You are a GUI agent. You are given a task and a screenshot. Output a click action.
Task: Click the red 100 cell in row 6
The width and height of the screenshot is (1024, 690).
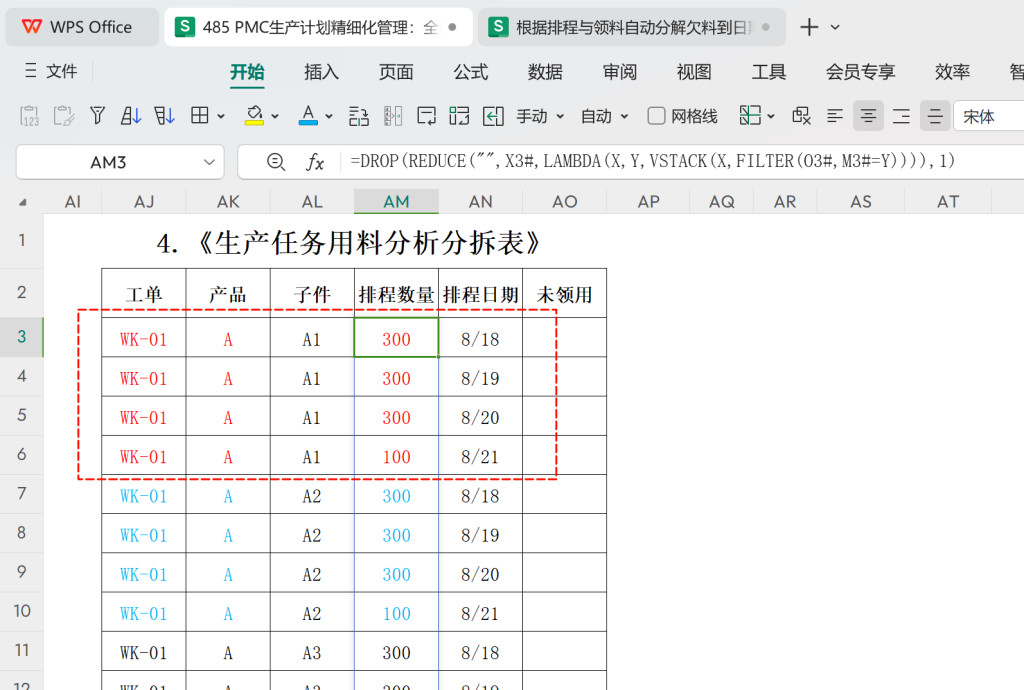pyautogui.click(x=396, y=456)
